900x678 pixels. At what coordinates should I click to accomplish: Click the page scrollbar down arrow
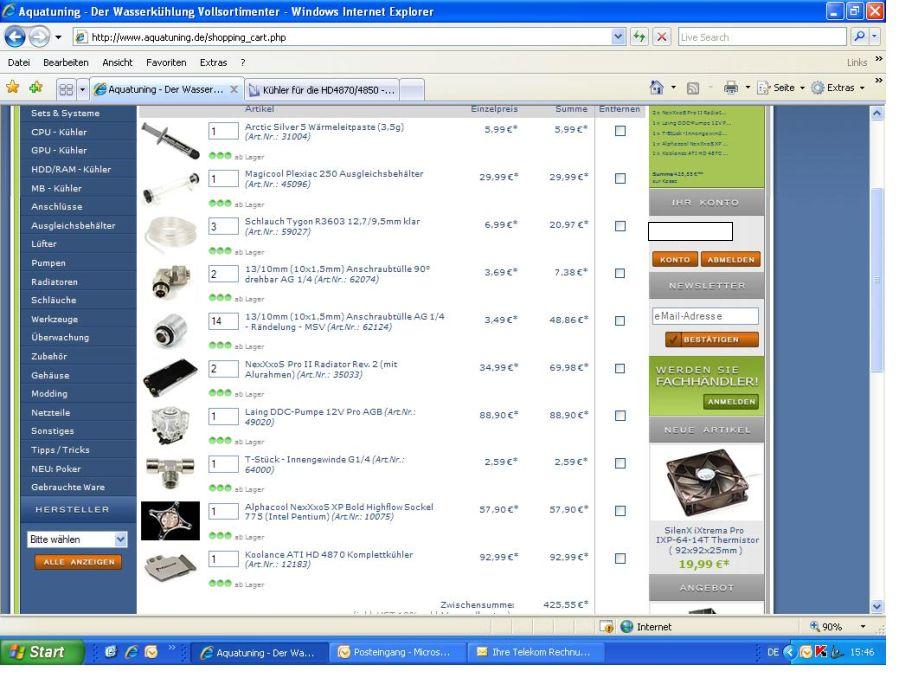pyautogui.click(x=877, y=606)
